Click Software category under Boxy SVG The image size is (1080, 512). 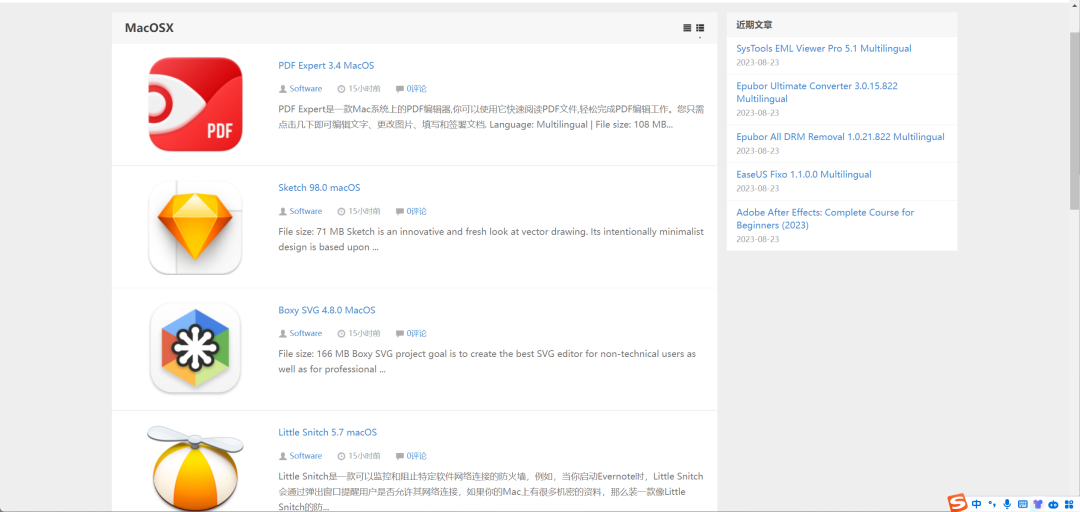coord(306,334)
